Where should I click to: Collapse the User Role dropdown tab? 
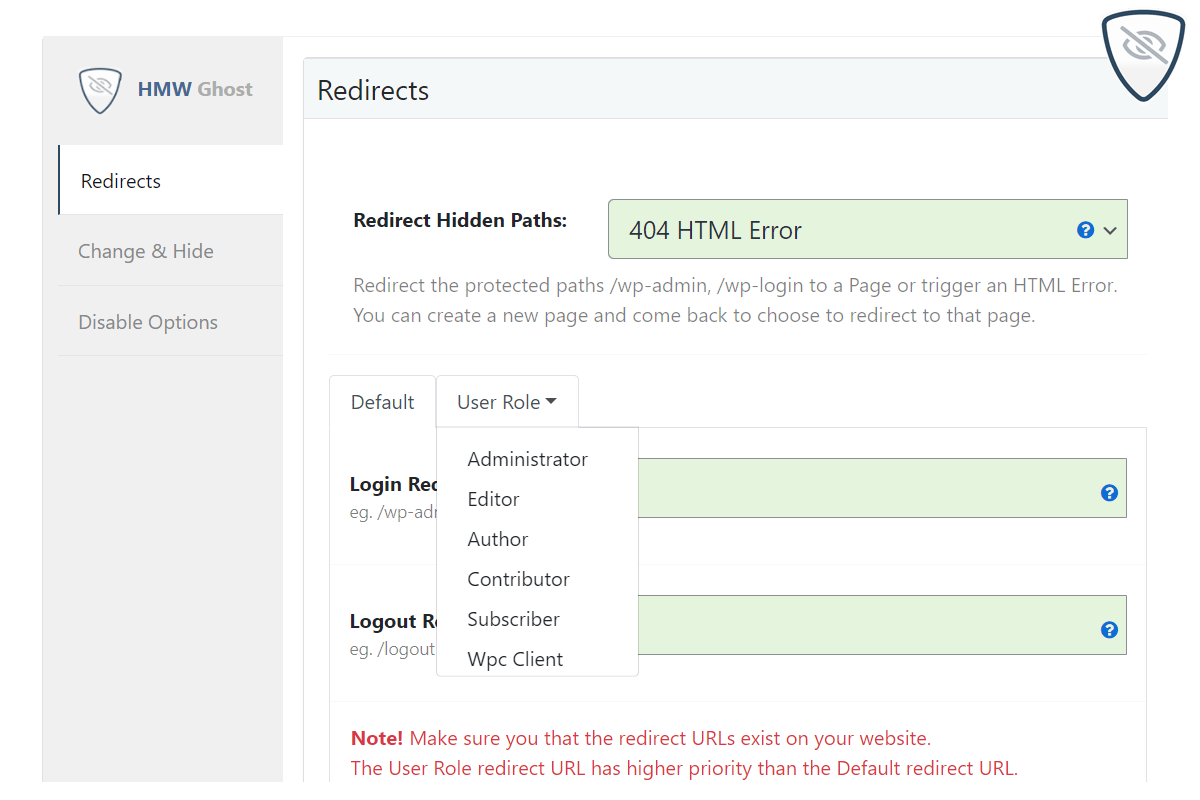506,402
